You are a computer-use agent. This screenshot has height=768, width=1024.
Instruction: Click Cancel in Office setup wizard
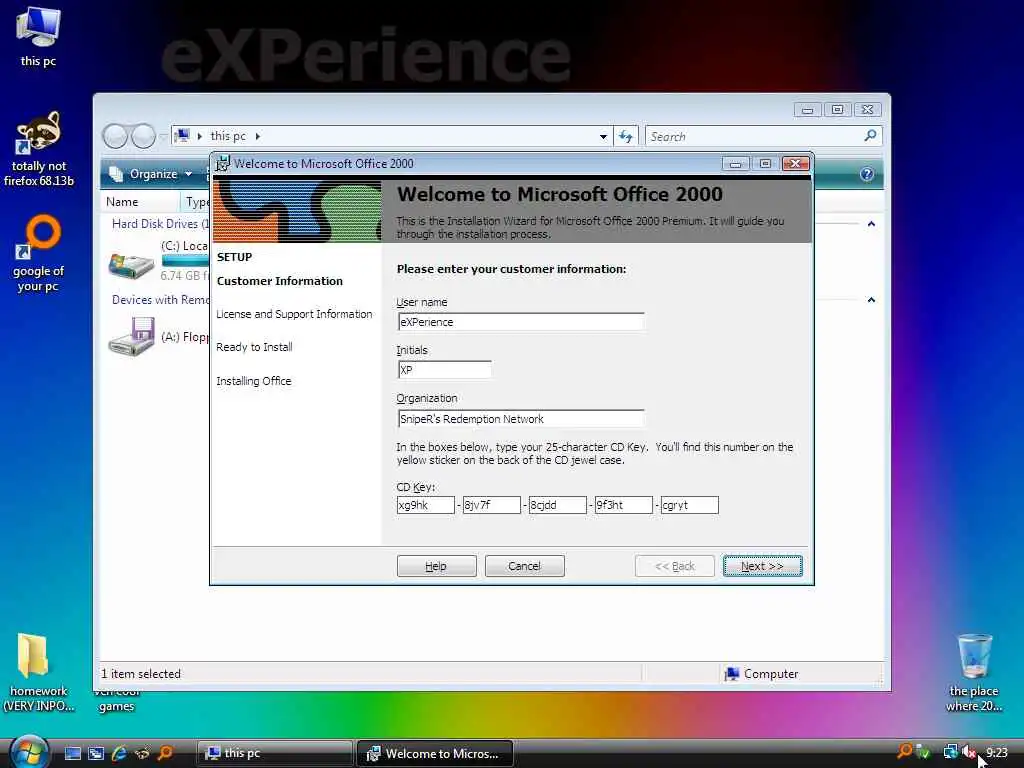click(524, 566)
